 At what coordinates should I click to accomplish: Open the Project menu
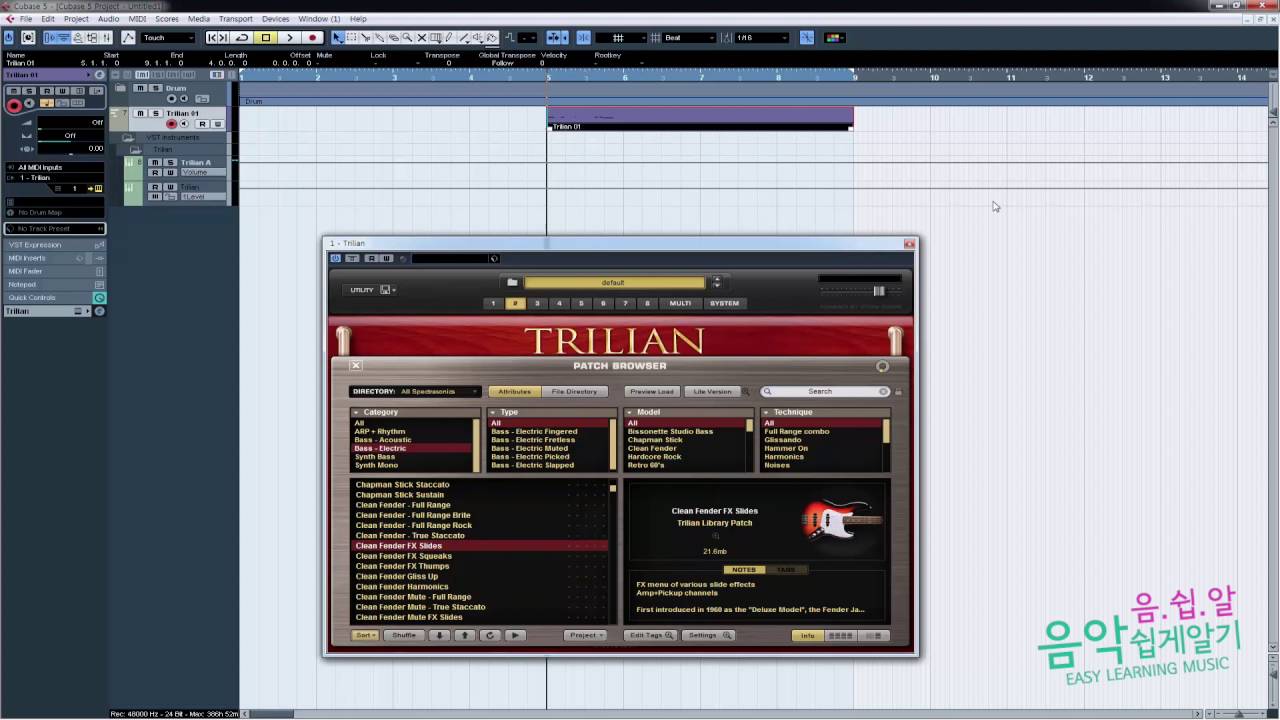(76, 19)
